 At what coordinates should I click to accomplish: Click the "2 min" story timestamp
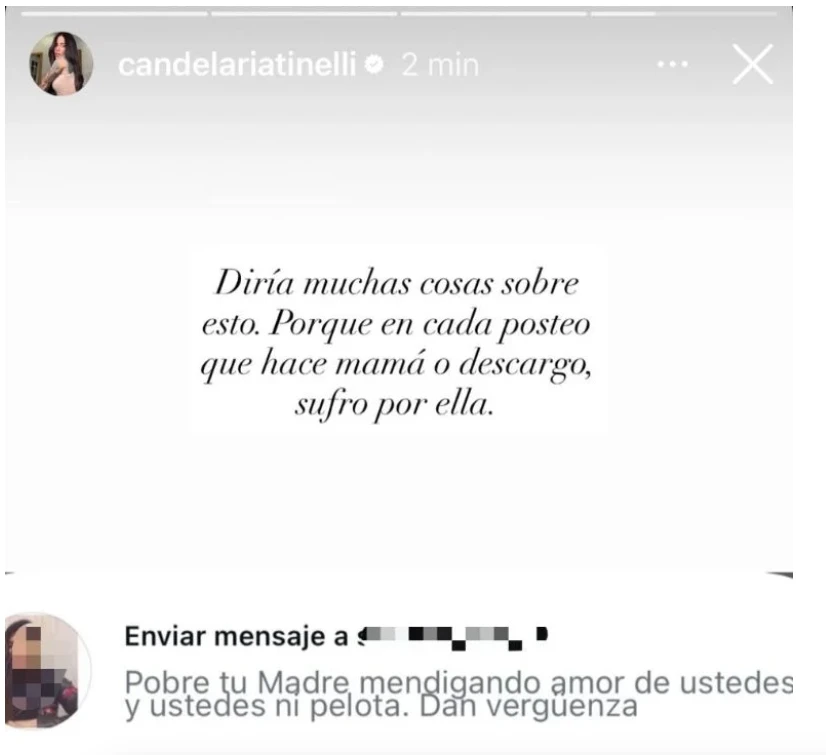(440, 65)
